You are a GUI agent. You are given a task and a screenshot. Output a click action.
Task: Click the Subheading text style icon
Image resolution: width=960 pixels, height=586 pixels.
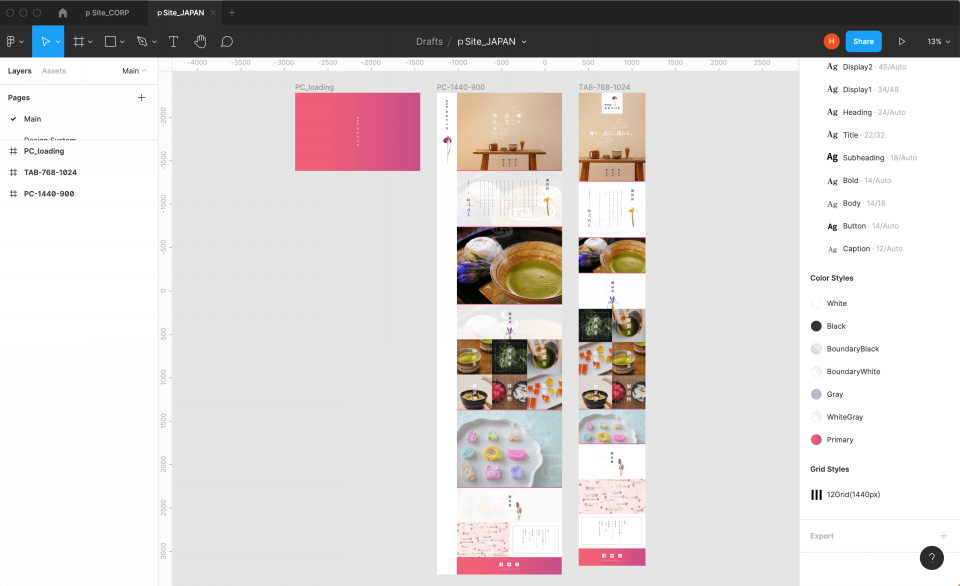(832, 157)
